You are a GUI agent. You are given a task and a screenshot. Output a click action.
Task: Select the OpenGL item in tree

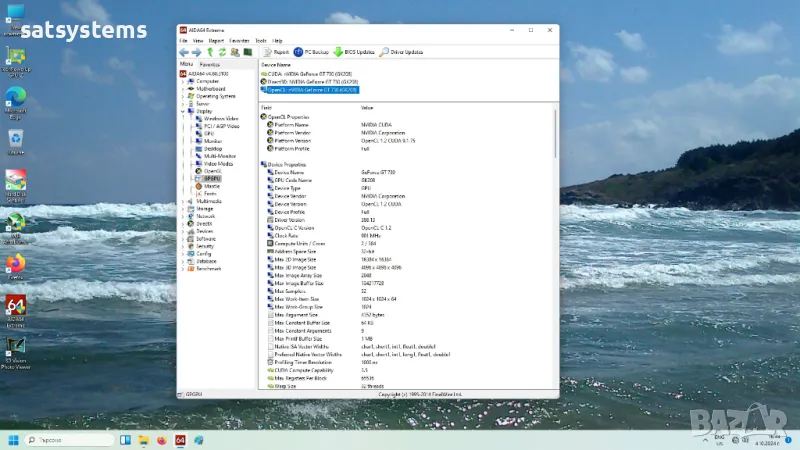pyautogui.click(x=212, y=171)
